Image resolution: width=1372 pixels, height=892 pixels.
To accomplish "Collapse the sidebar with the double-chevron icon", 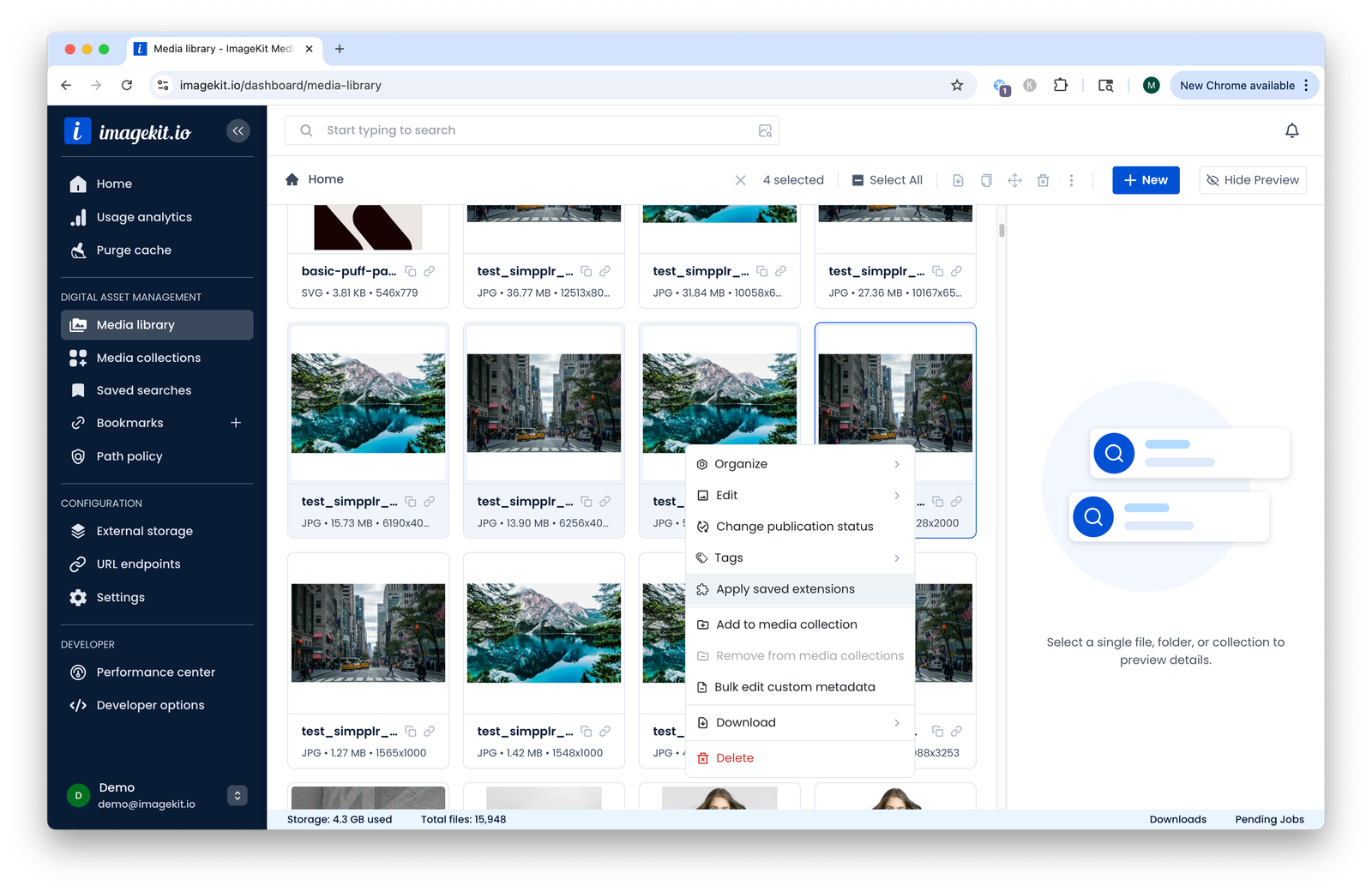I will click(238, 130).
